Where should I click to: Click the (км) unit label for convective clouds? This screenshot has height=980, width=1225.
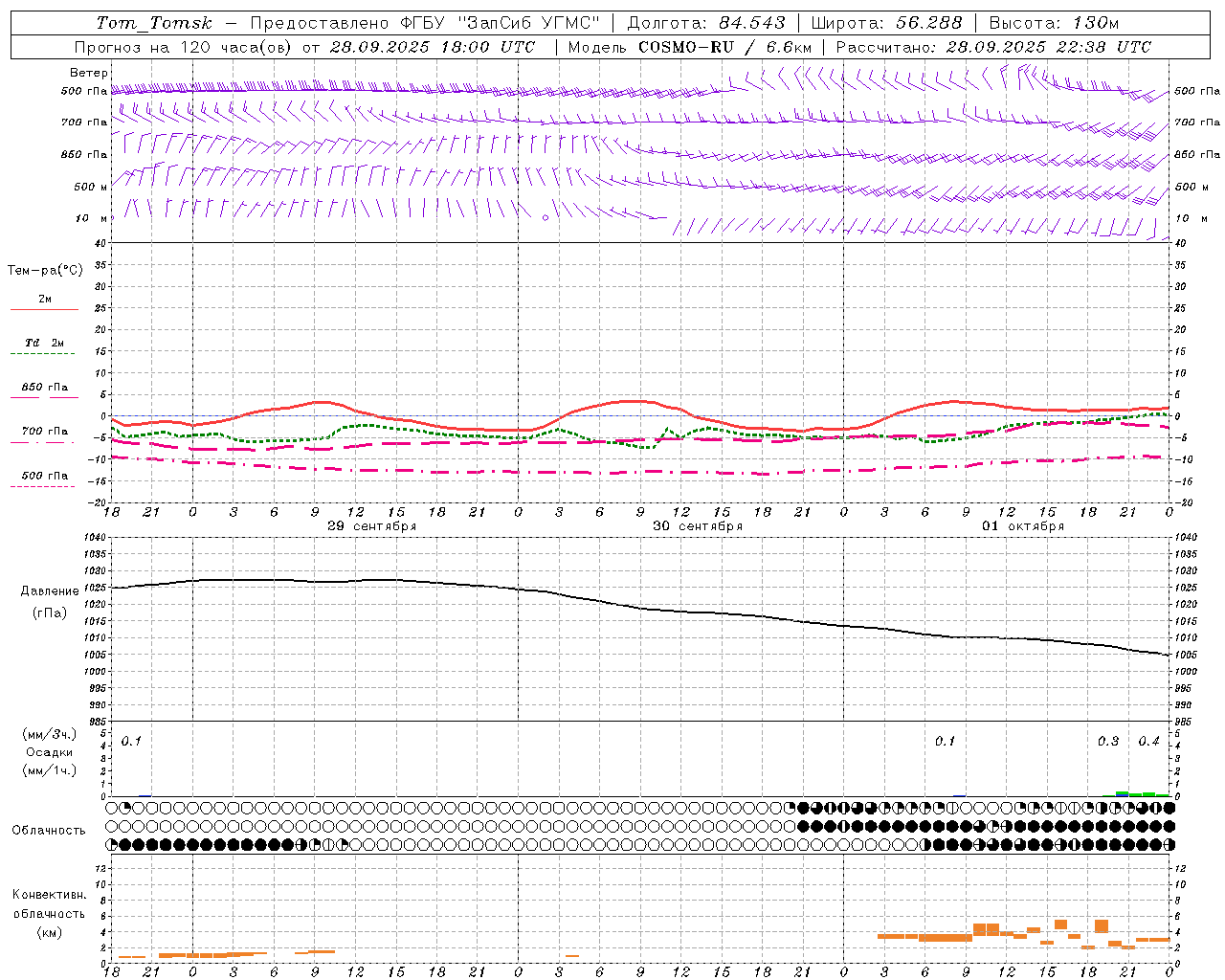pyautogui.click(x=50, y=932)
